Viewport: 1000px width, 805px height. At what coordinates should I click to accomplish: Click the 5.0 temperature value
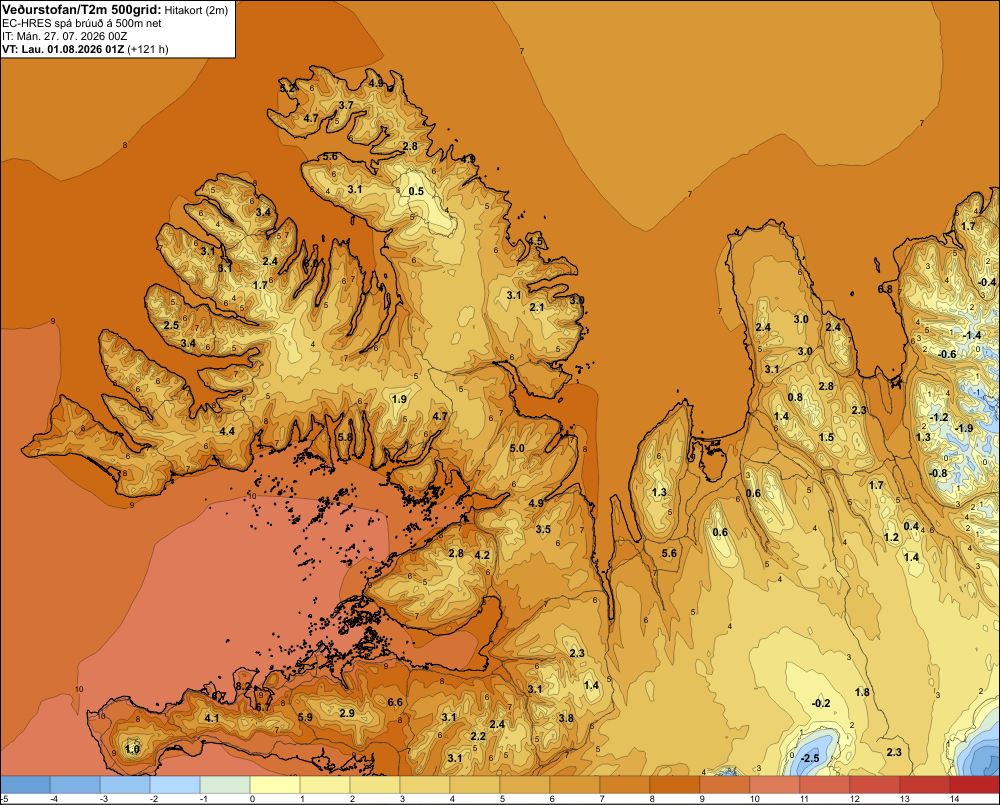(517, 448)
